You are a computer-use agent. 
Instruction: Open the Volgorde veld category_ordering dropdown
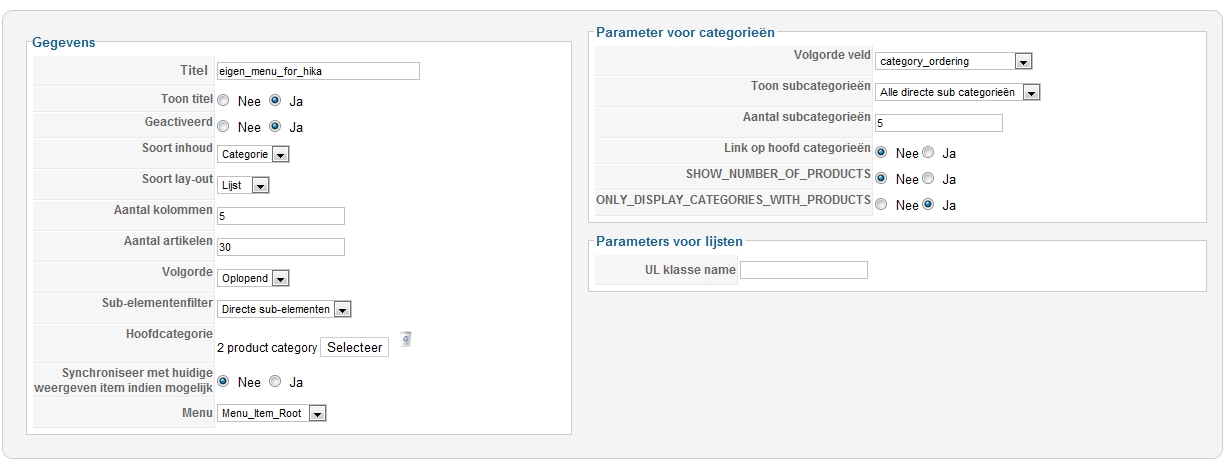[954, 62]
